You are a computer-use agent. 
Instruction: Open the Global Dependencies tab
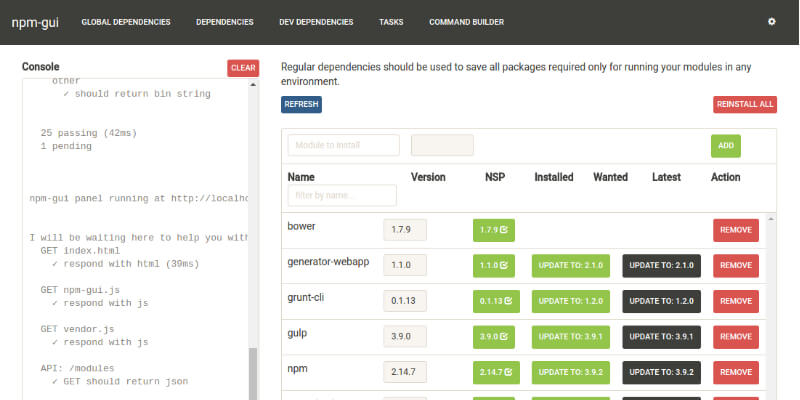125,22
